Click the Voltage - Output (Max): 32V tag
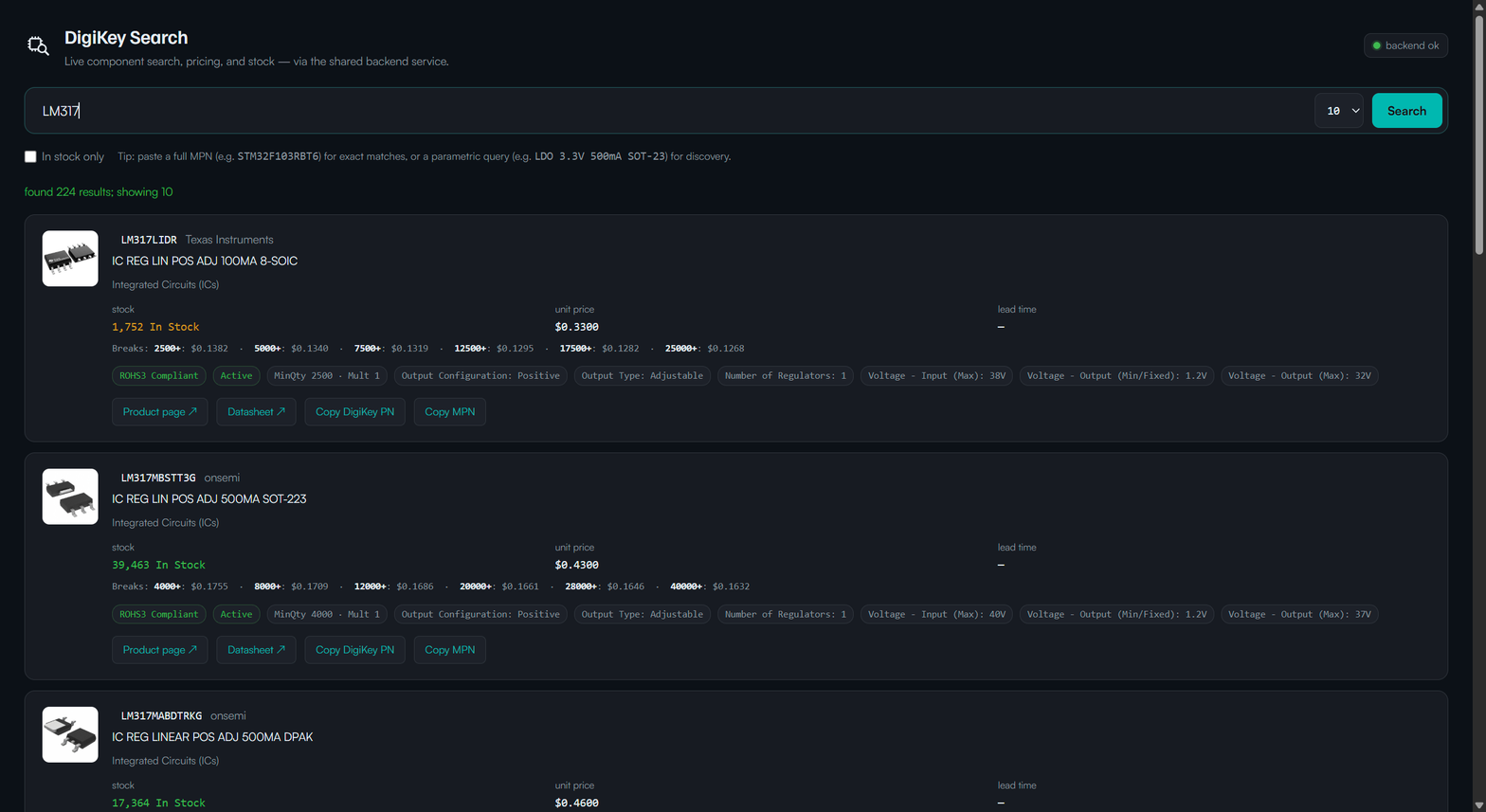The width and height of the screenshot is (1486, 812). tap(1299, 376)
